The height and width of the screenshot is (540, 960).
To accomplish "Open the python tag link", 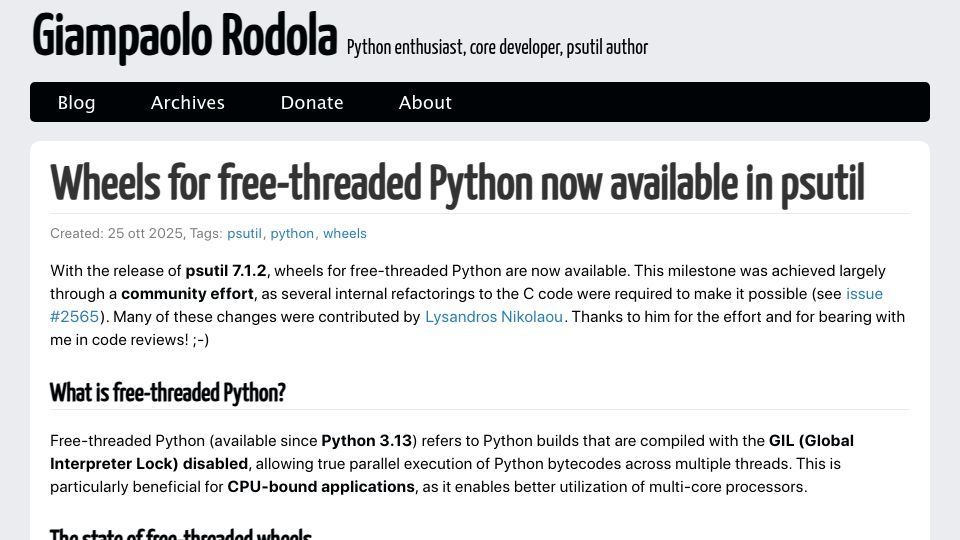I will (292, 233).
